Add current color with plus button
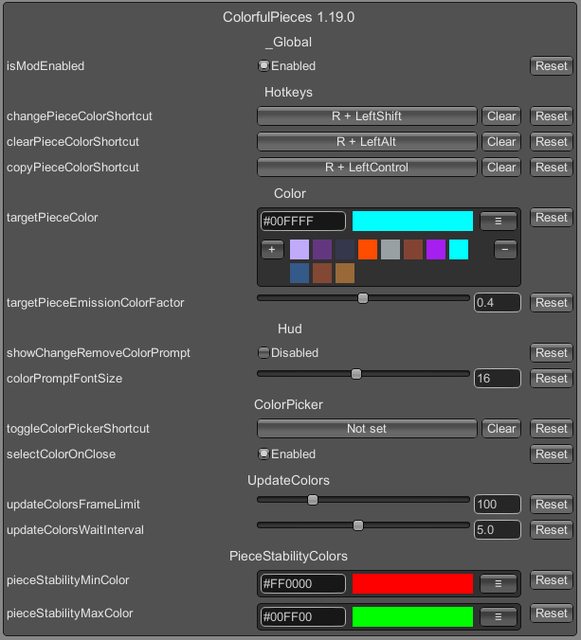Screen dimensions: 581x640 pos(272,249)
